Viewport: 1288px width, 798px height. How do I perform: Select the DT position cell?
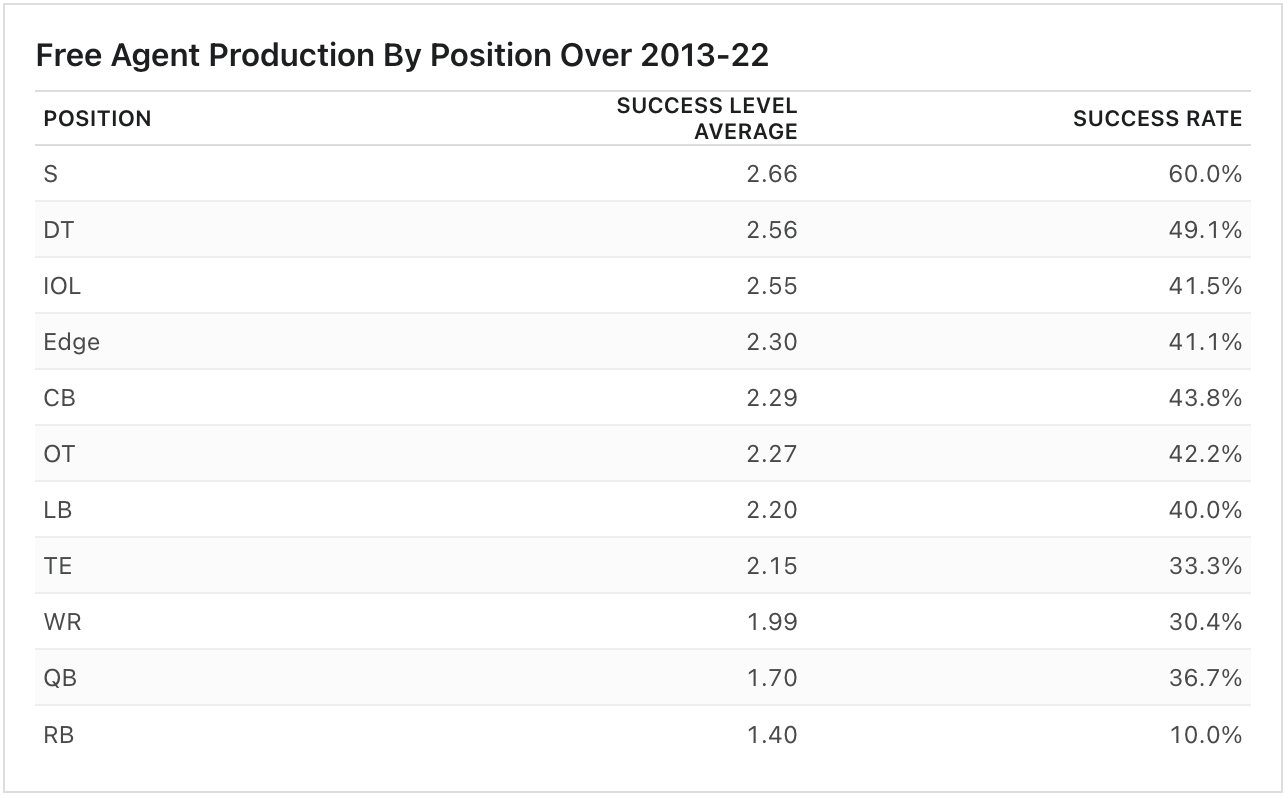(59, 231)
